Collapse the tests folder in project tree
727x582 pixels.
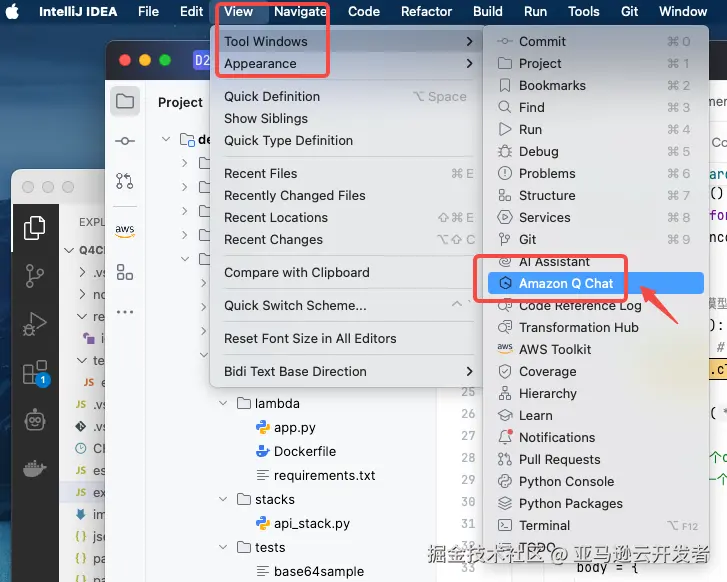(x=223, y=548)
